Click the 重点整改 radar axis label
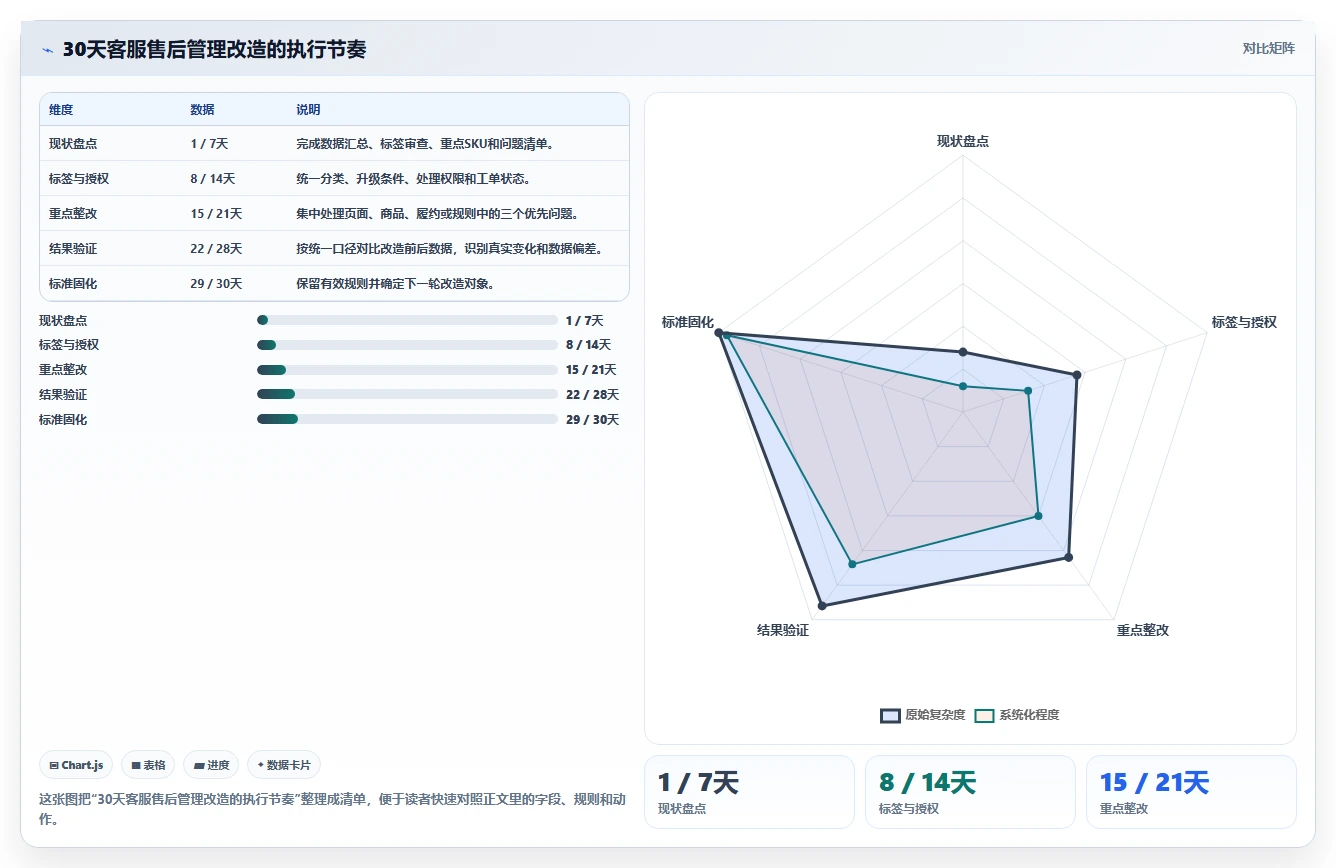This screenshot has width=1336, height=868. 1143,630
